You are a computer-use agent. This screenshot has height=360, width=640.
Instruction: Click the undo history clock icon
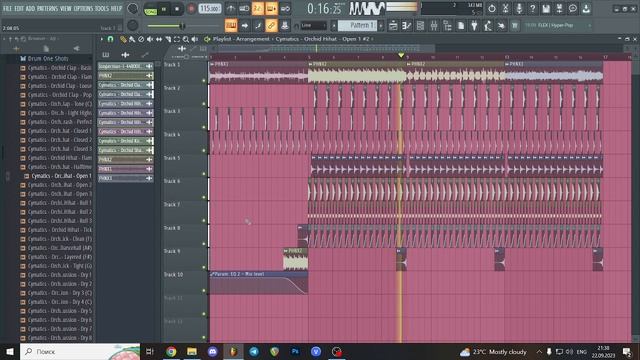pyautogui.click(x=492, y=8)
